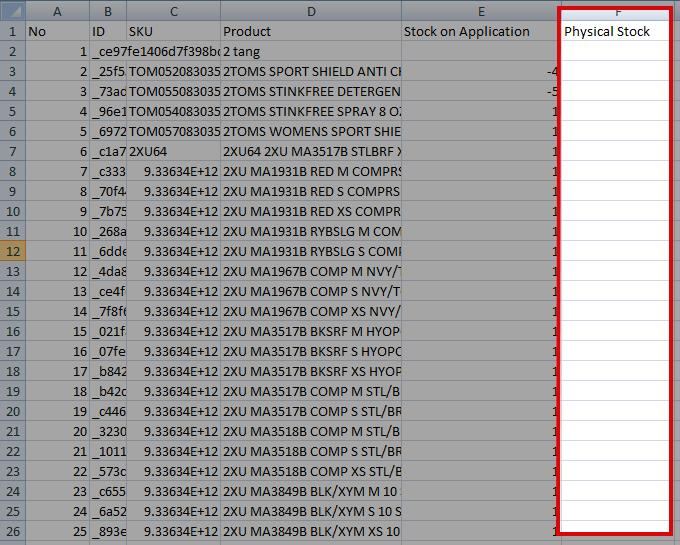
Task: Click the 'Stock on Application' cell
Action: pyautogui.click(x=481, y=31)
